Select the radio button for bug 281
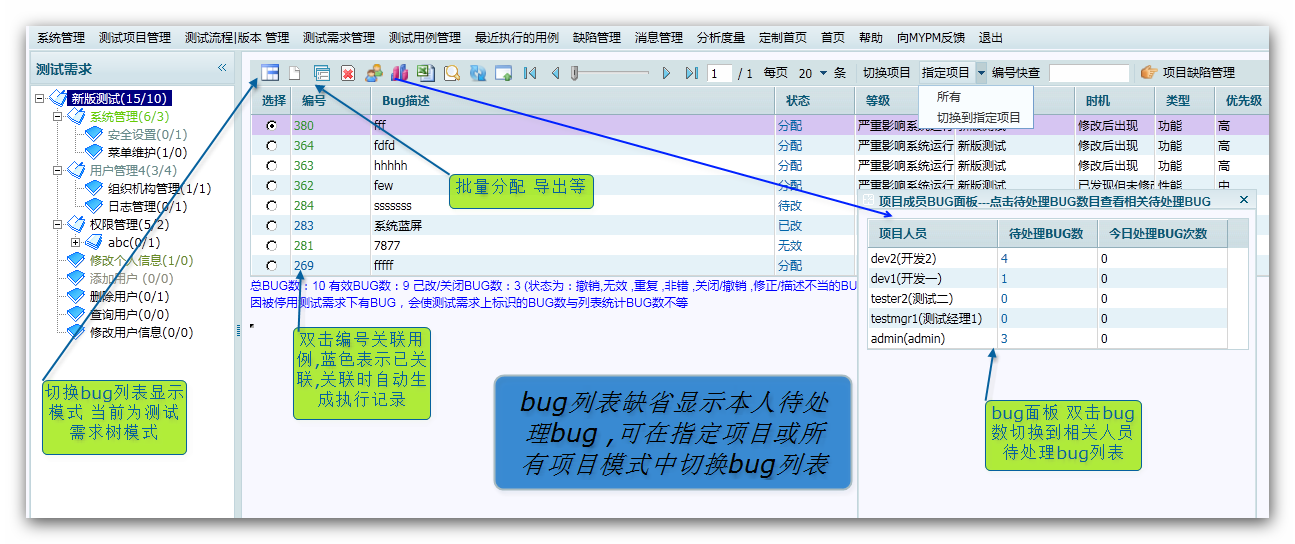Screen dimensions: 1295x544 click(x=271, y=246)
